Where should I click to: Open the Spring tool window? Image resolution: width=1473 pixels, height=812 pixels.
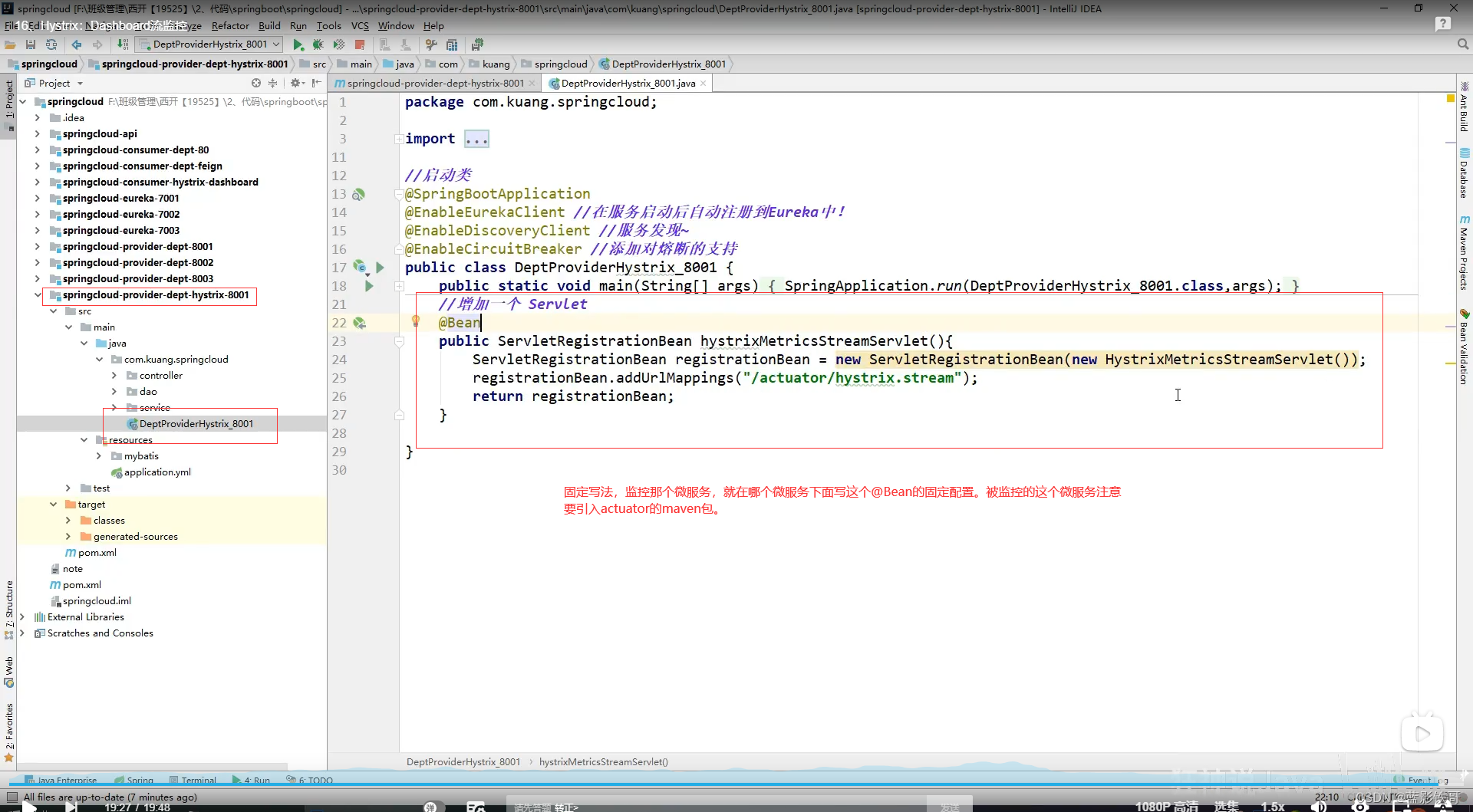click(x=133, y=781)
